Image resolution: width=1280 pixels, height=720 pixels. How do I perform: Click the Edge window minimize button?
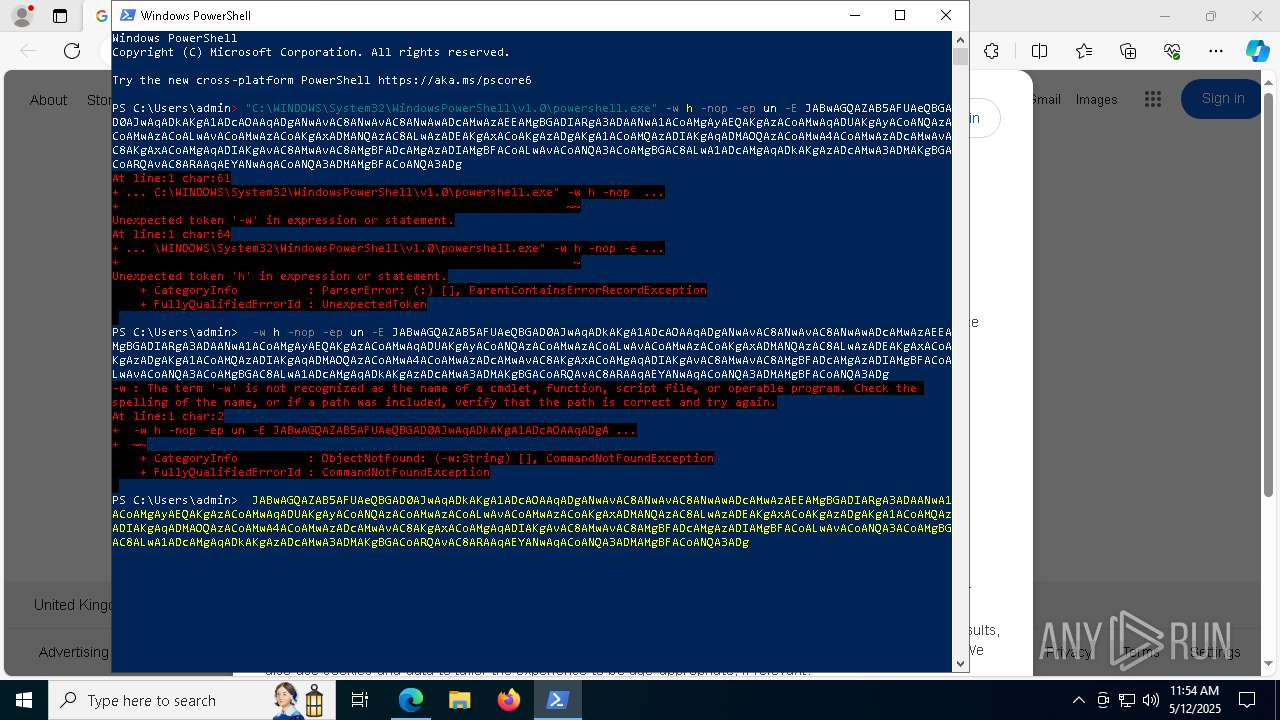pyautogui.click(x=1165, y=16)
